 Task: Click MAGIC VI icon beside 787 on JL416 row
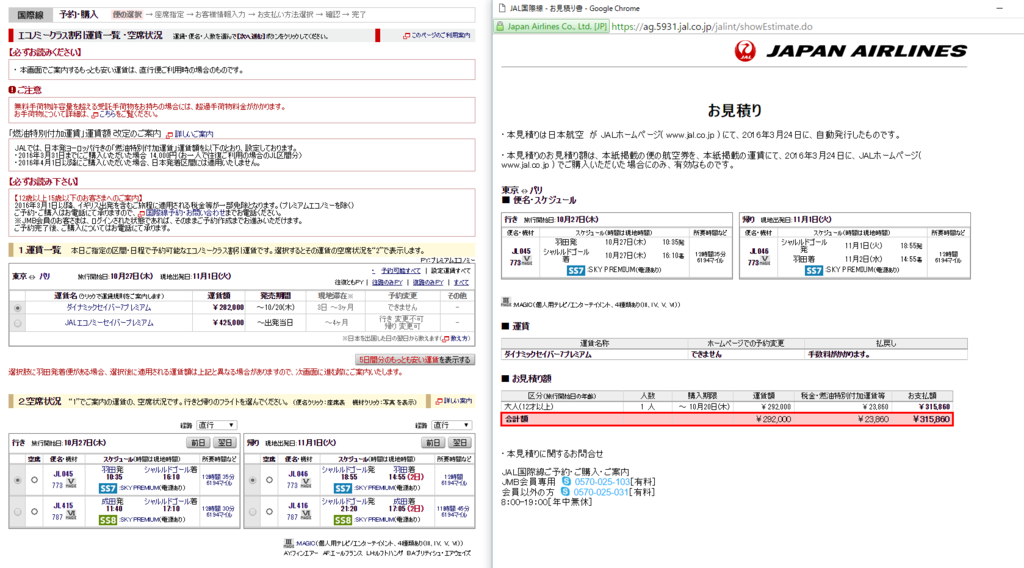(x=306, y=516)
